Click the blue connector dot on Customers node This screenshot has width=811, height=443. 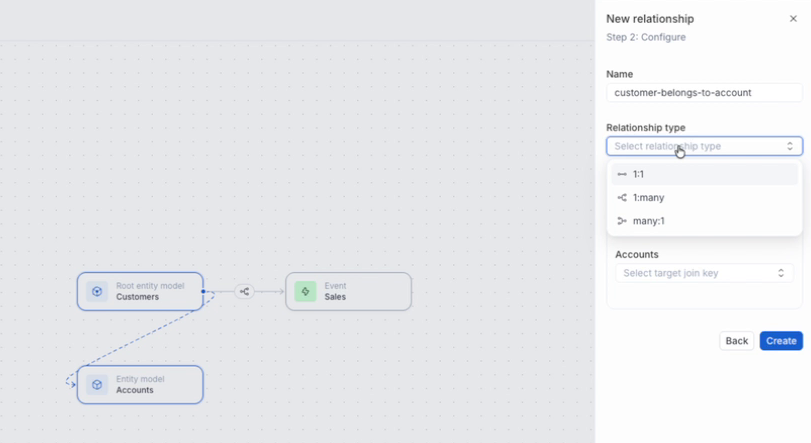(x=203, y=292)
